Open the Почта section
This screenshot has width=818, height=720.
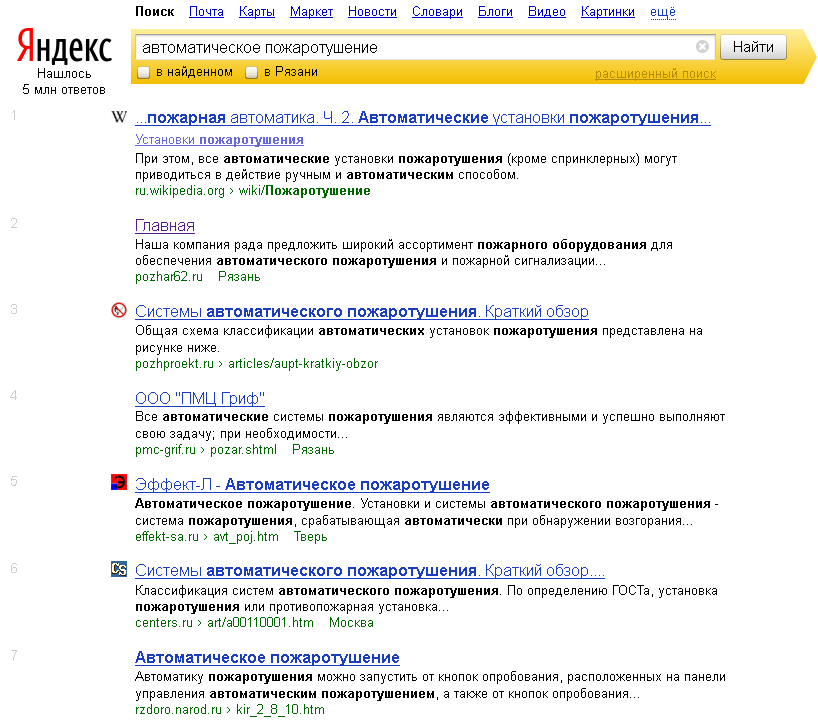pos(205,12)
